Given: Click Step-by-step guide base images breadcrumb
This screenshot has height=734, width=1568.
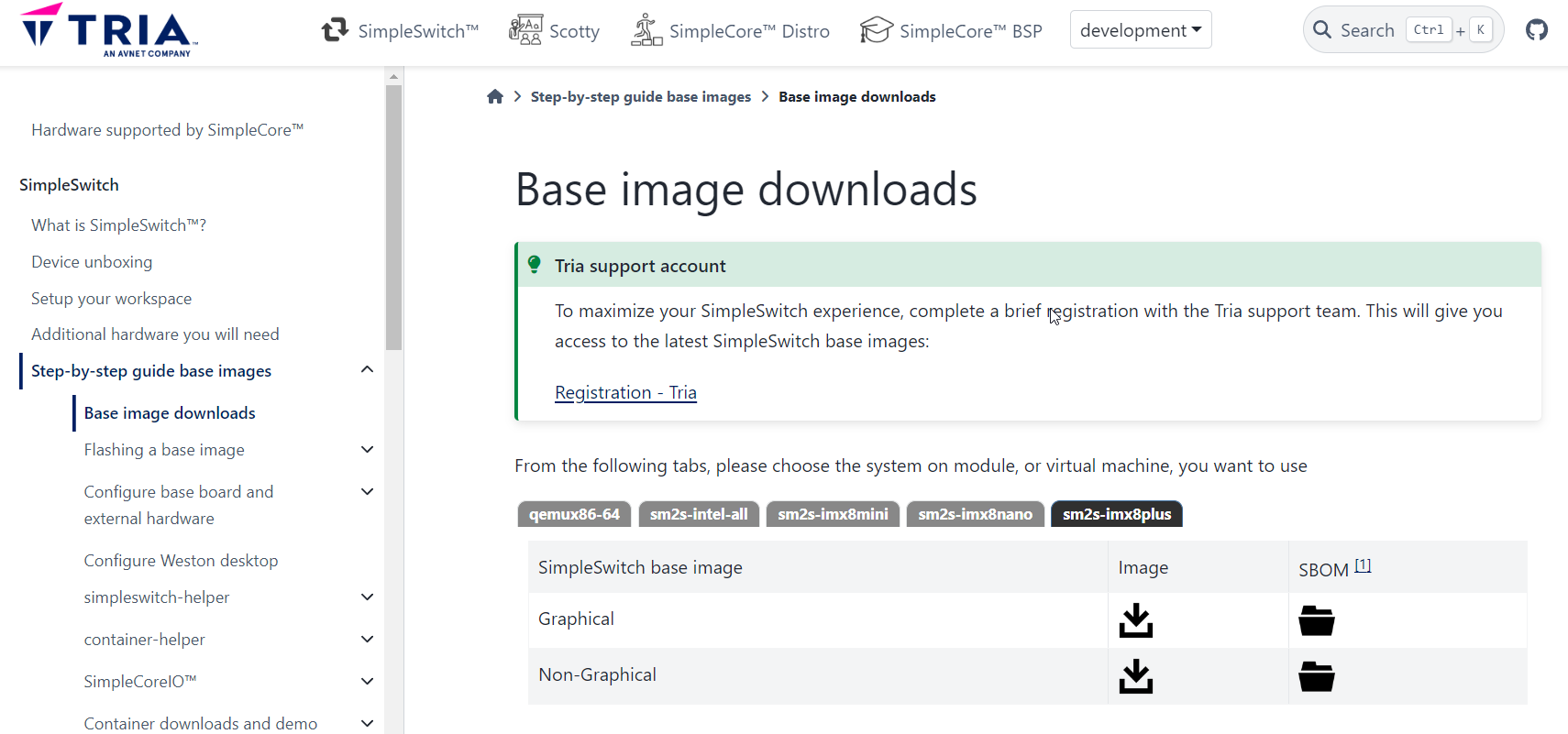Looking at the screenshot, I should point(640,96).
